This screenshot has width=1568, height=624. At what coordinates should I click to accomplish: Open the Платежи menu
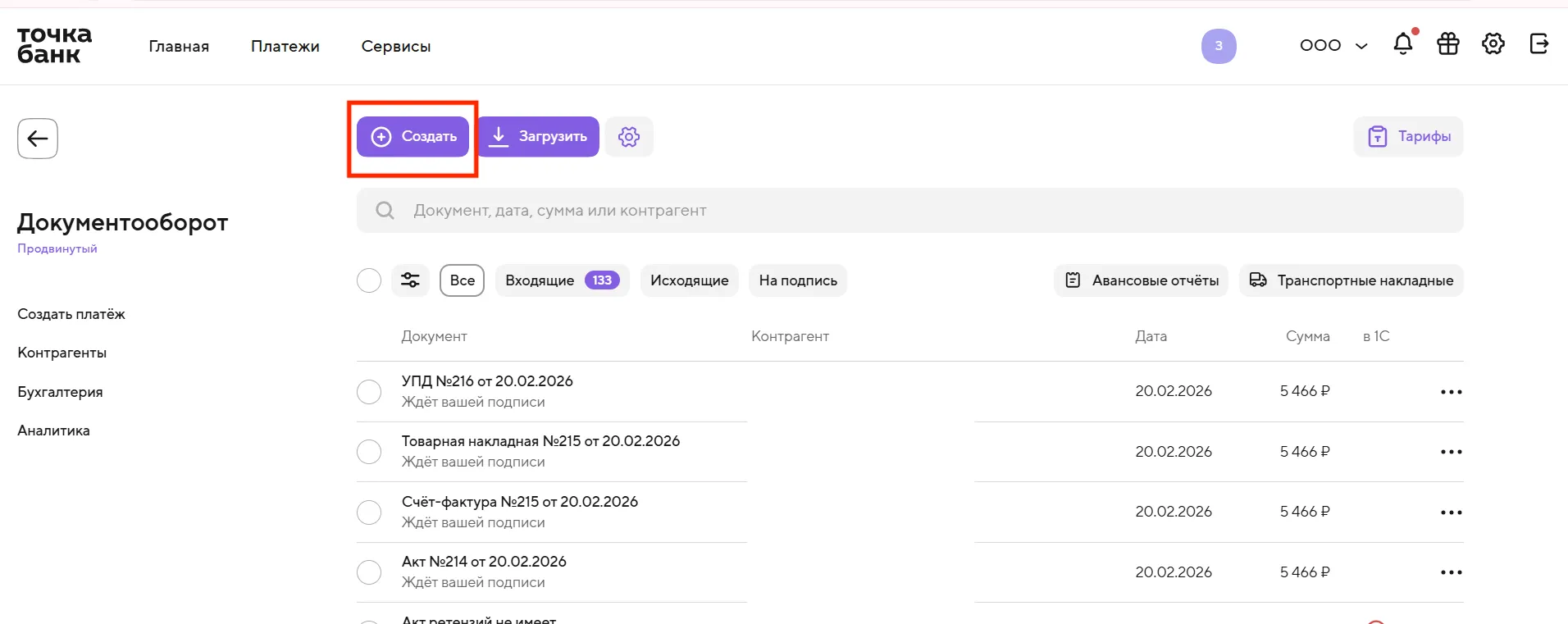(285, 47)
